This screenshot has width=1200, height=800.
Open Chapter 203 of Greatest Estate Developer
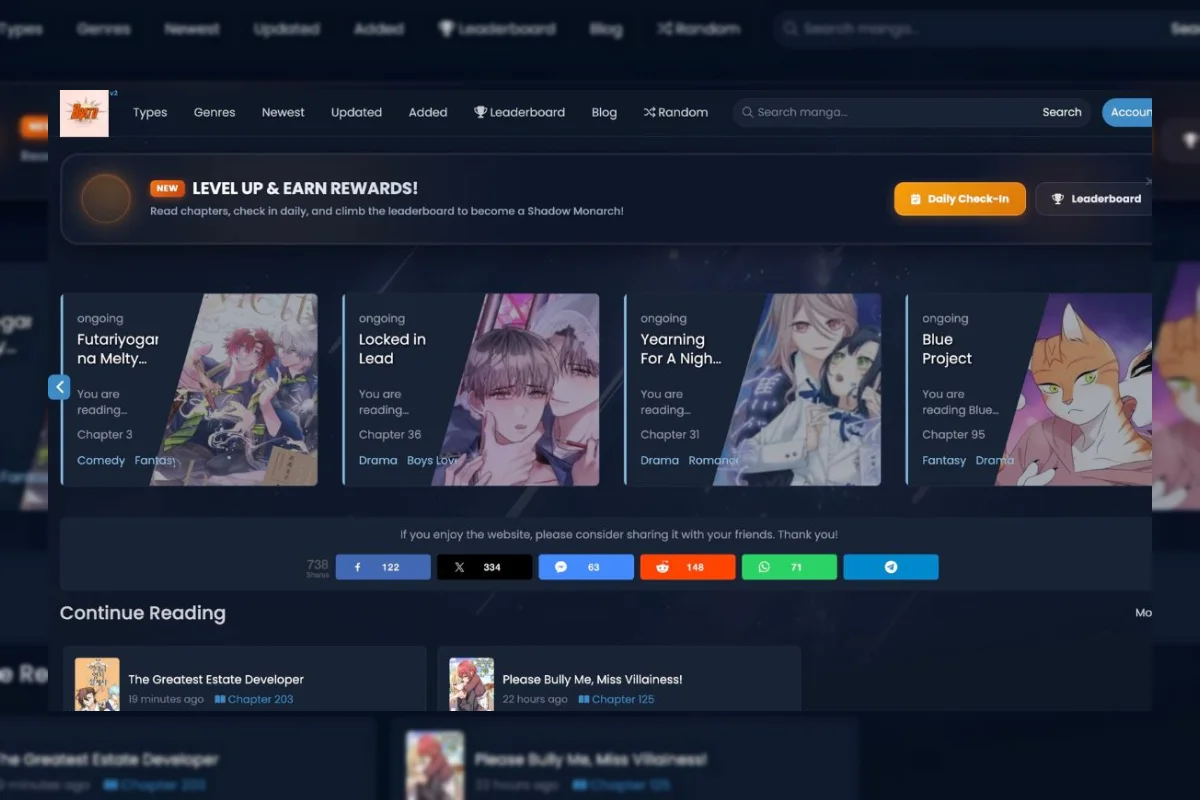coord(254,700)
